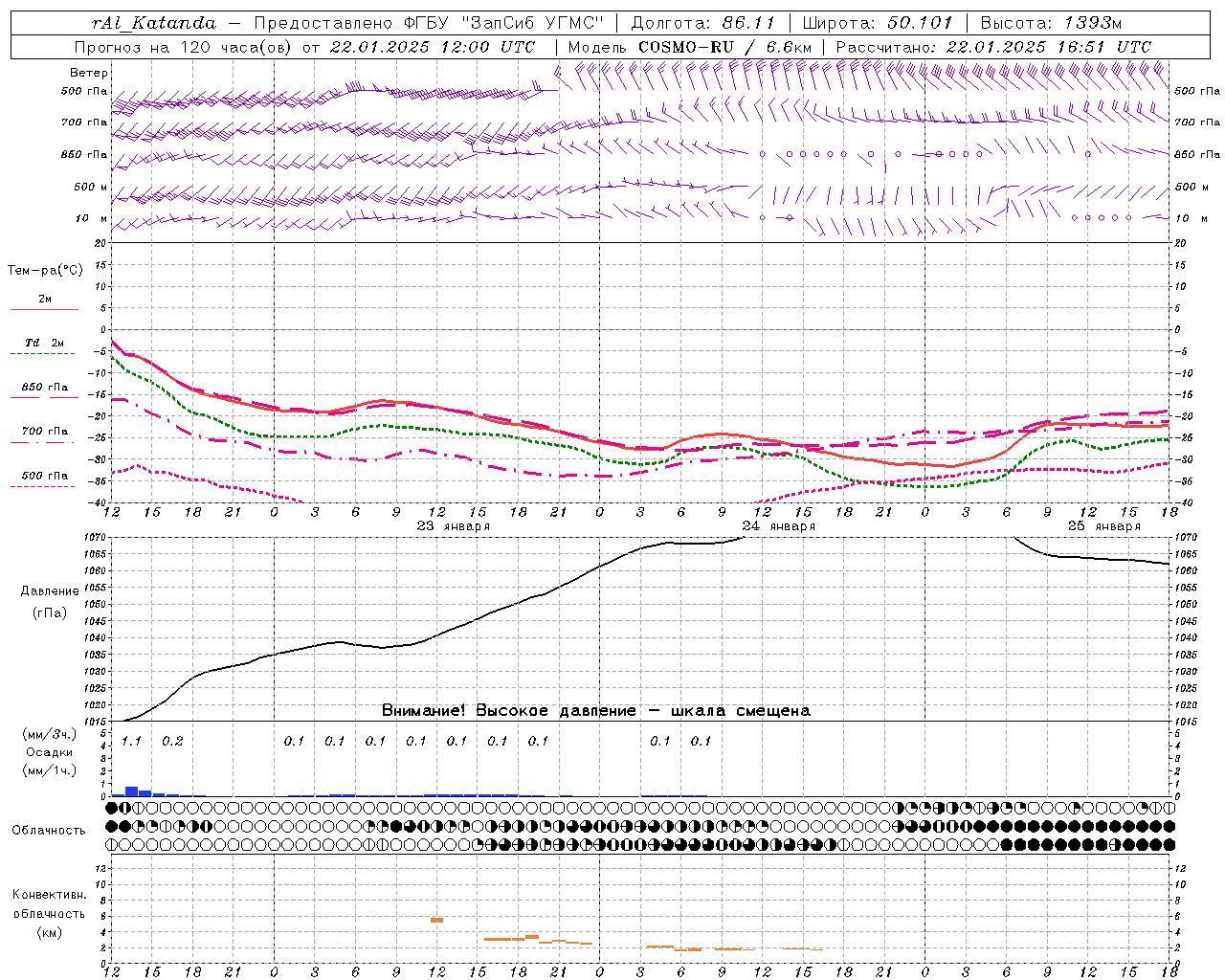Click the (км) convective cloud unit label
This screenshot has height=980, width=1225.
[x=49, y=932]
